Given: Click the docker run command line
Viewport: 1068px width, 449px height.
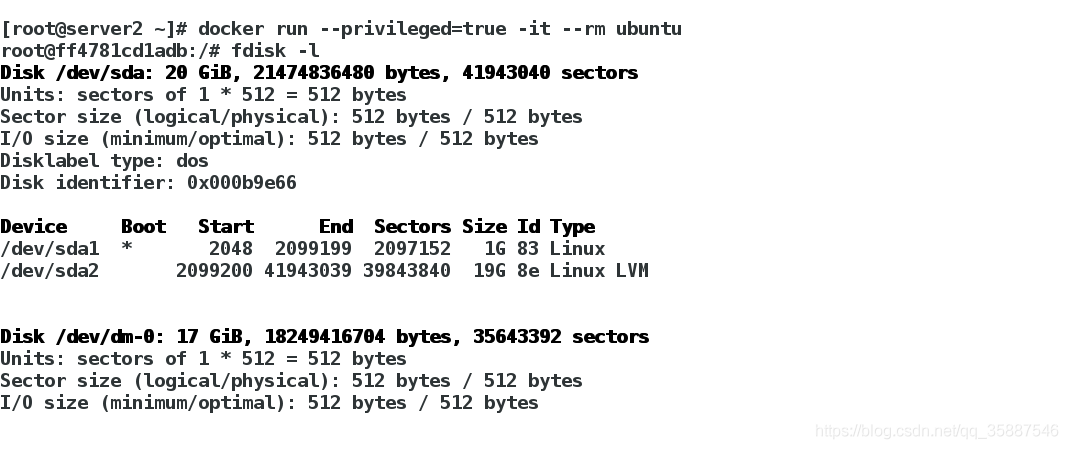Looking at the screenshot, I should 341,29.
